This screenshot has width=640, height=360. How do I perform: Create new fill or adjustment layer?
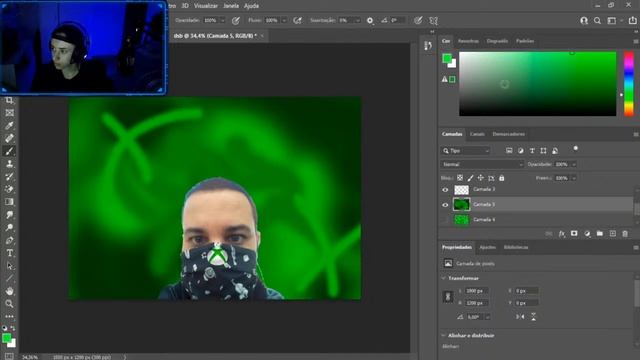tap(587, 233)
